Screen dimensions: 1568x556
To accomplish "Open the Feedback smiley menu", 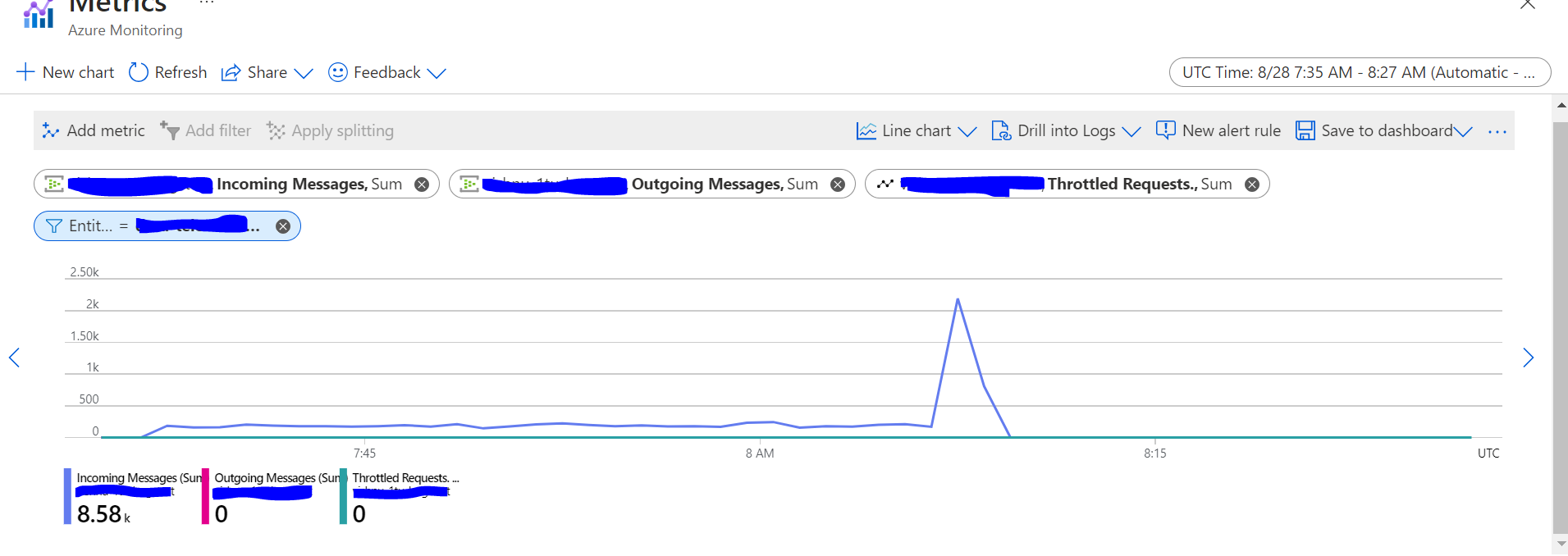I will tap(338, 72).
